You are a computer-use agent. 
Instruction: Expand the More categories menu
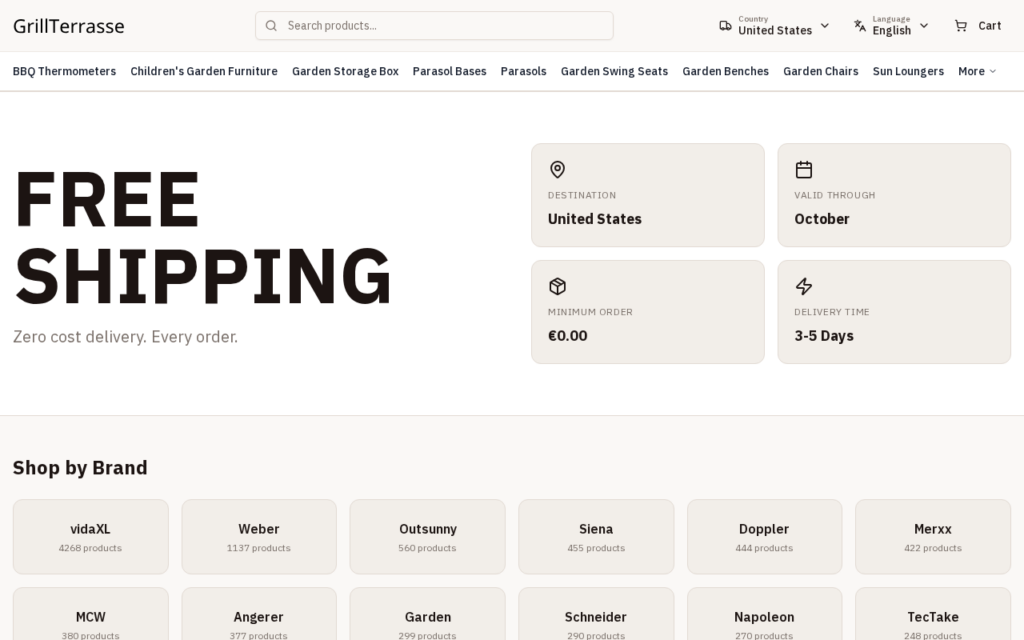(977, 71)
